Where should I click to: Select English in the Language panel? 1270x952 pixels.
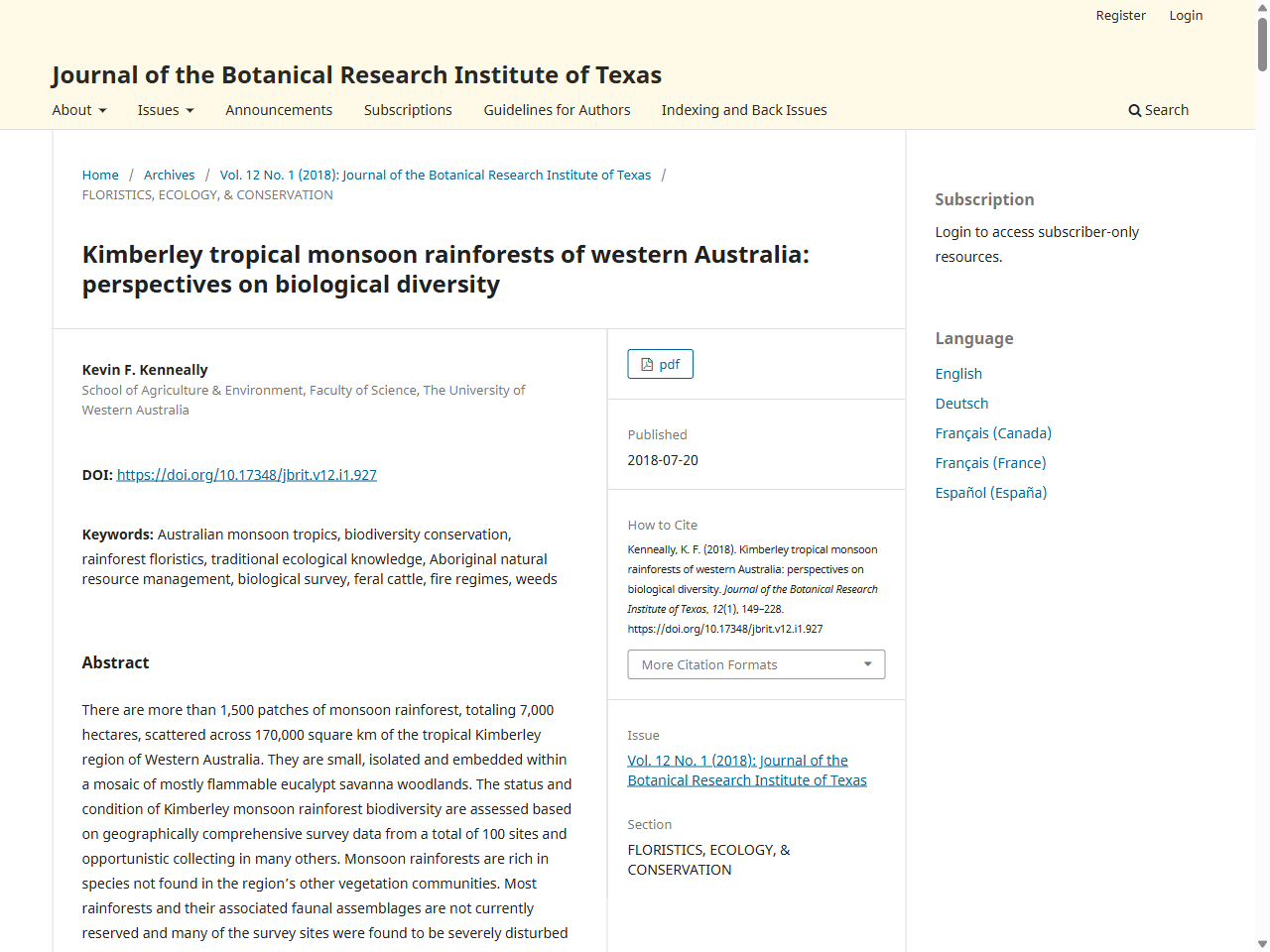(957, 373)
